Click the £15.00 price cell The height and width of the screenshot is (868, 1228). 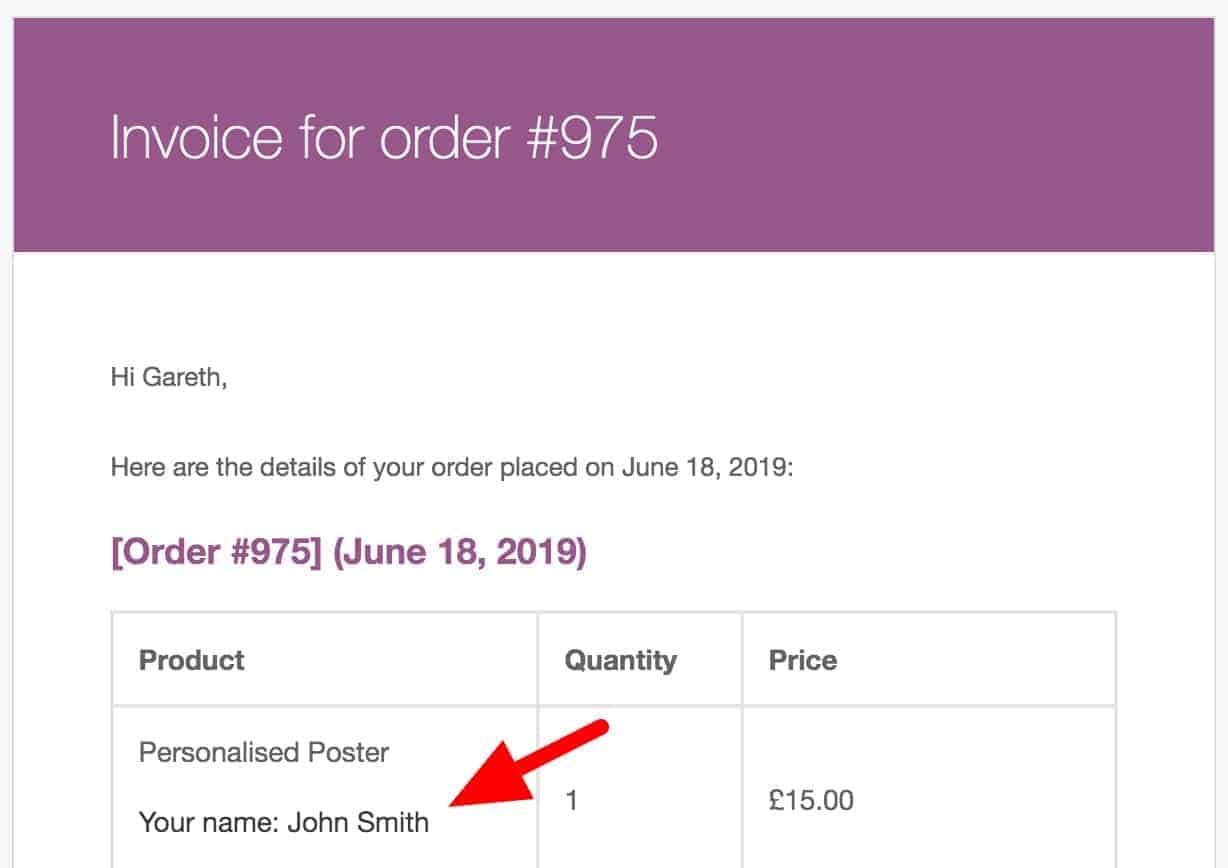pos(811,801)
